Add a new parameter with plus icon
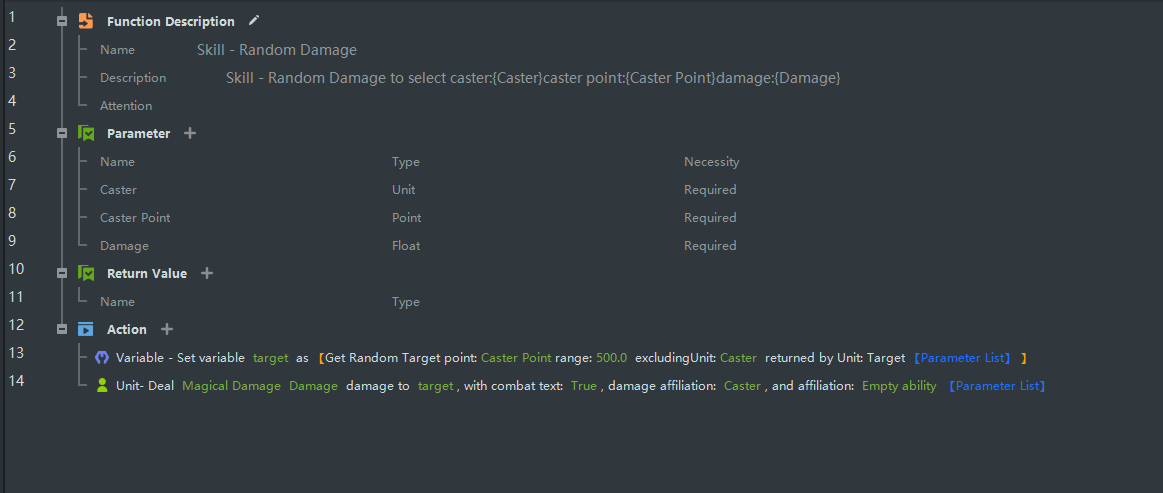The image size is (1163, 493). (x=190, y=133)
